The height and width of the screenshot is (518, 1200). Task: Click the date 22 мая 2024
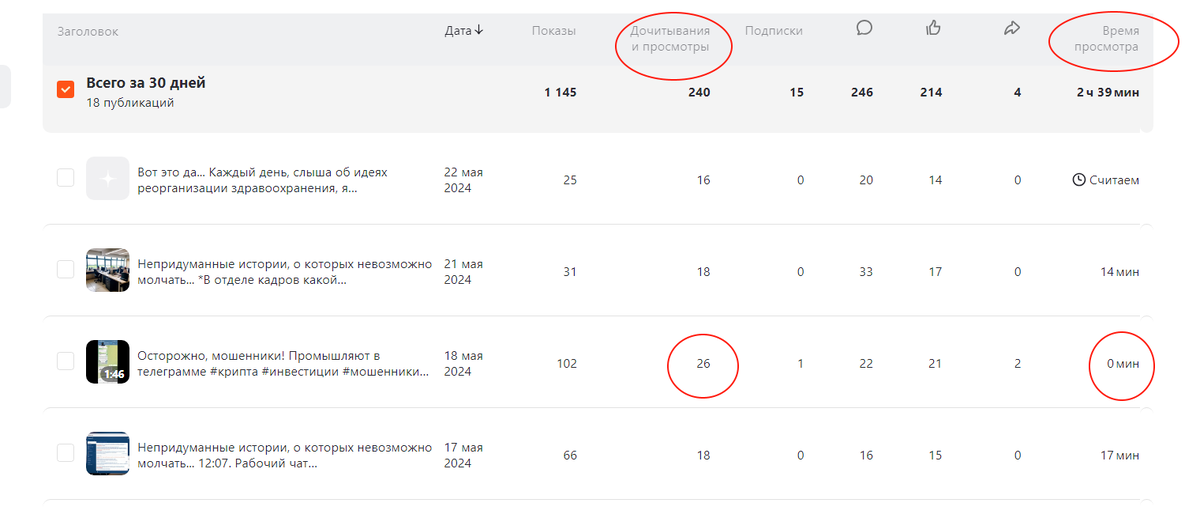(x=464, y=180)
